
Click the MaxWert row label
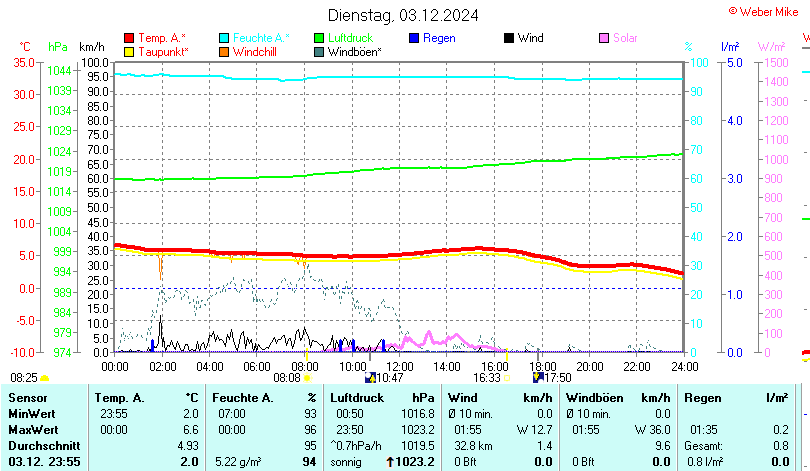pos(34,430)
